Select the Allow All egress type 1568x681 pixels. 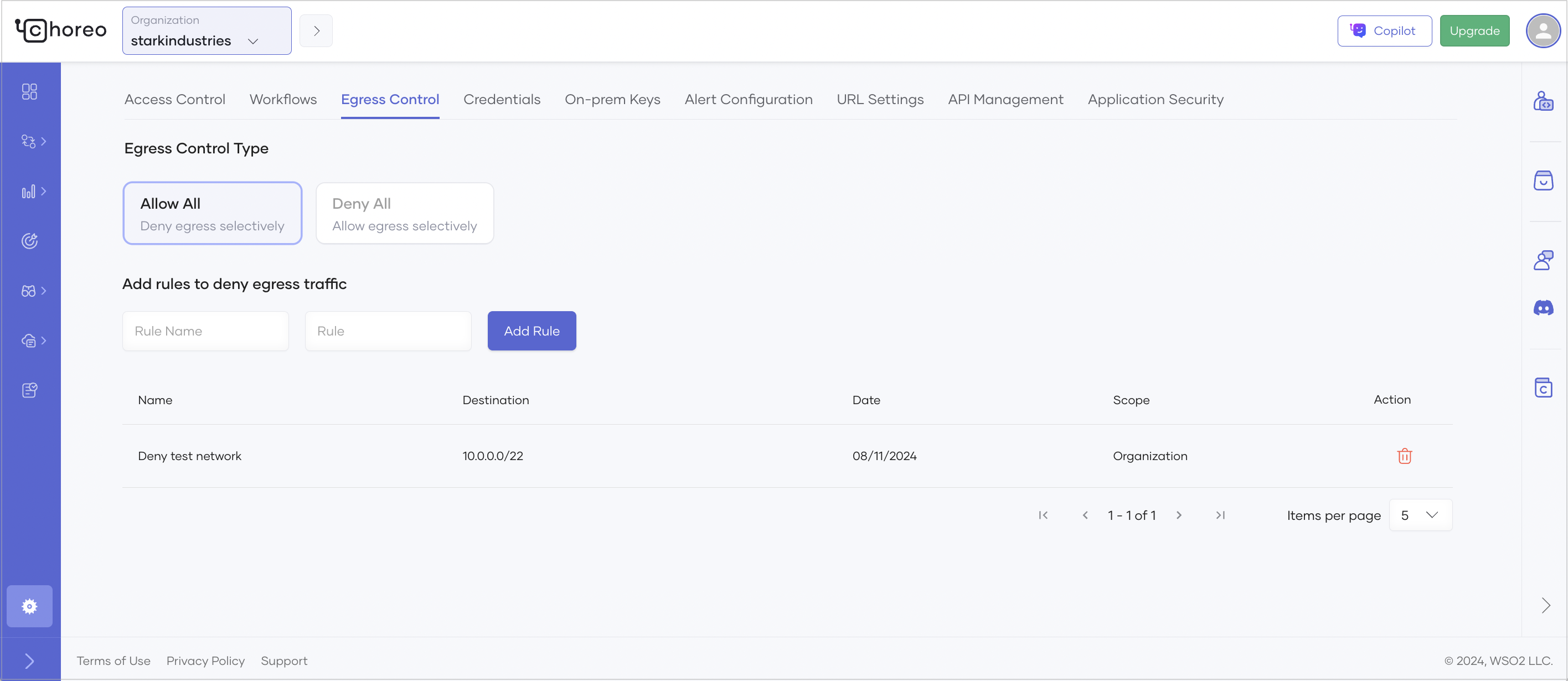pos(212,213)
